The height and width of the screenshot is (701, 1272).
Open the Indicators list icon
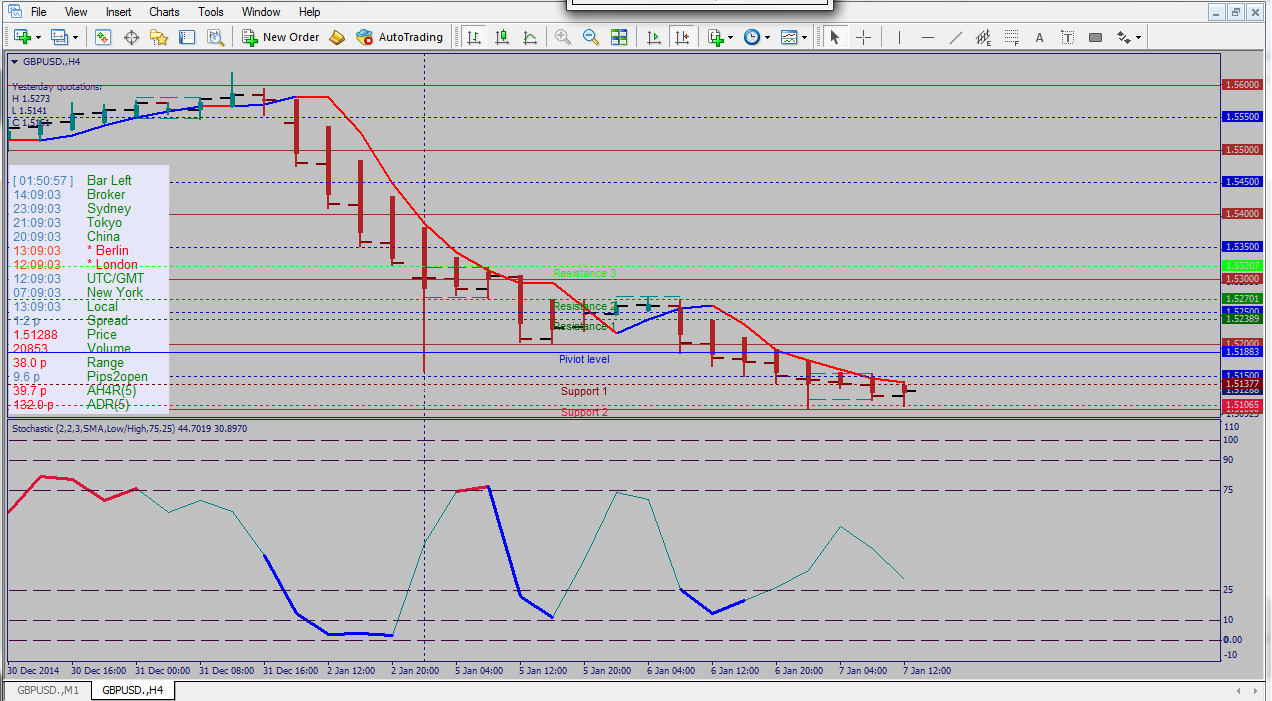coord(715,37)
